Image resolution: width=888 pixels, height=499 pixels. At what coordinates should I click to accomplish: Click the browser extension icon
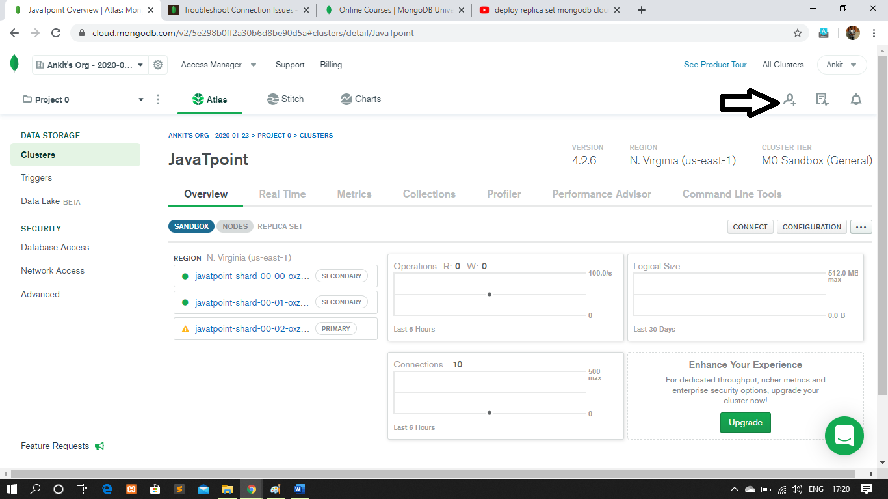(x=823, y=33)
